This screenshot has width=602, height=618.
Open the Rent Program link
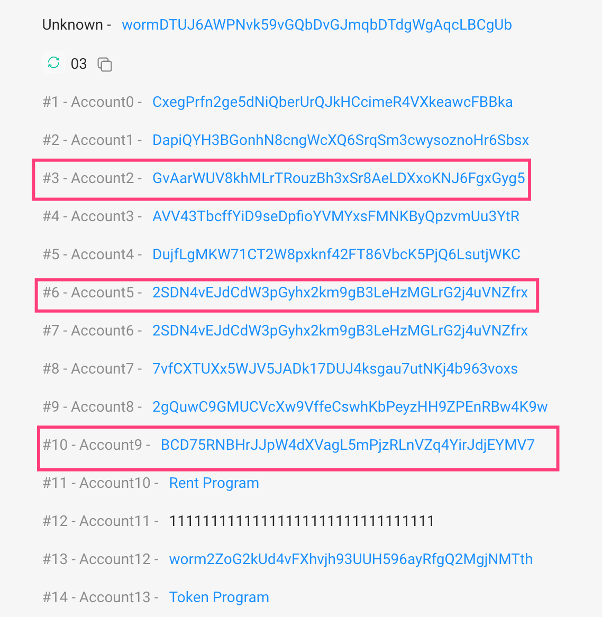[214, 483]
